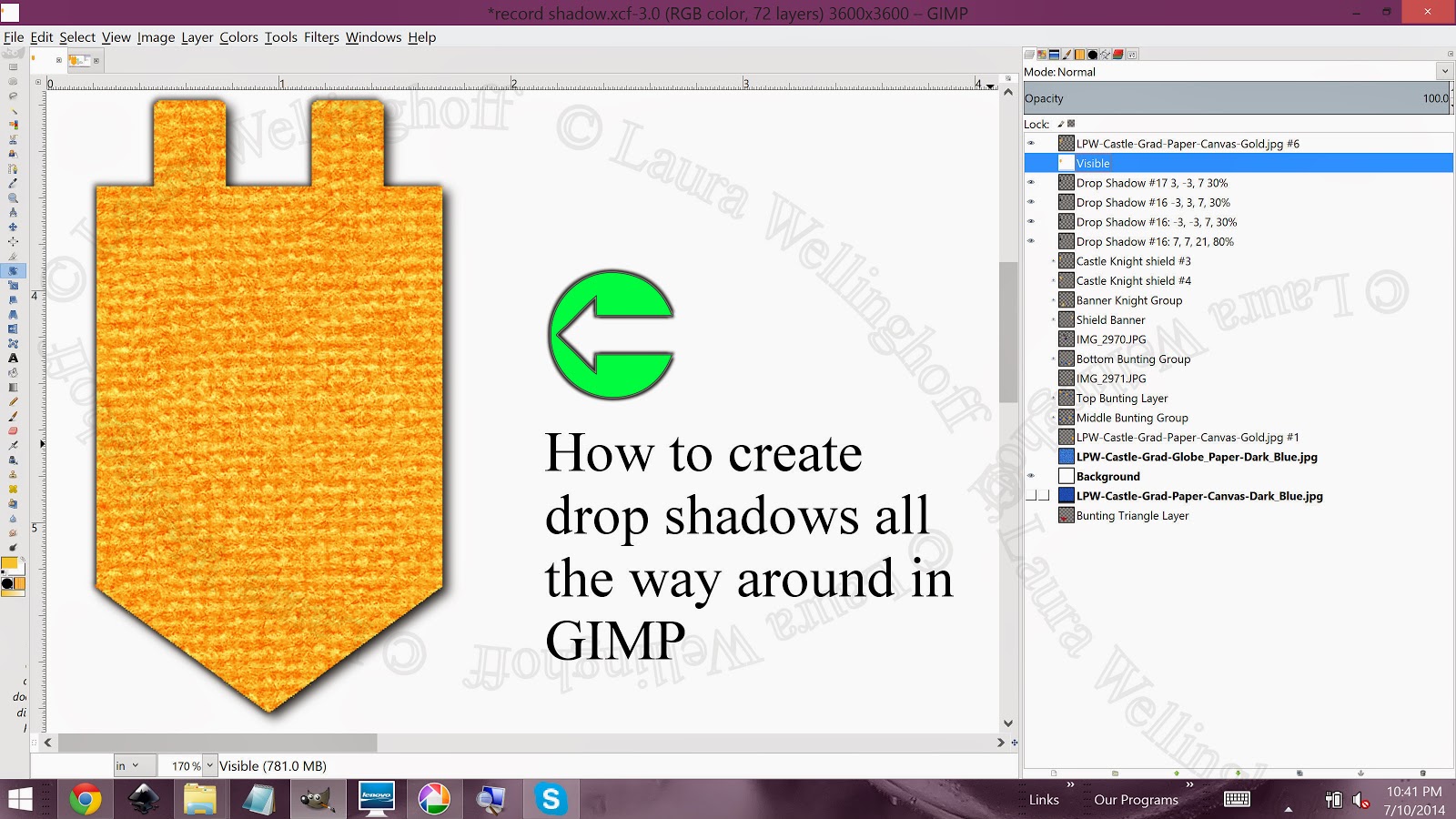Expand the Banner Knight Group layer group

click(x=1053, y=300)
